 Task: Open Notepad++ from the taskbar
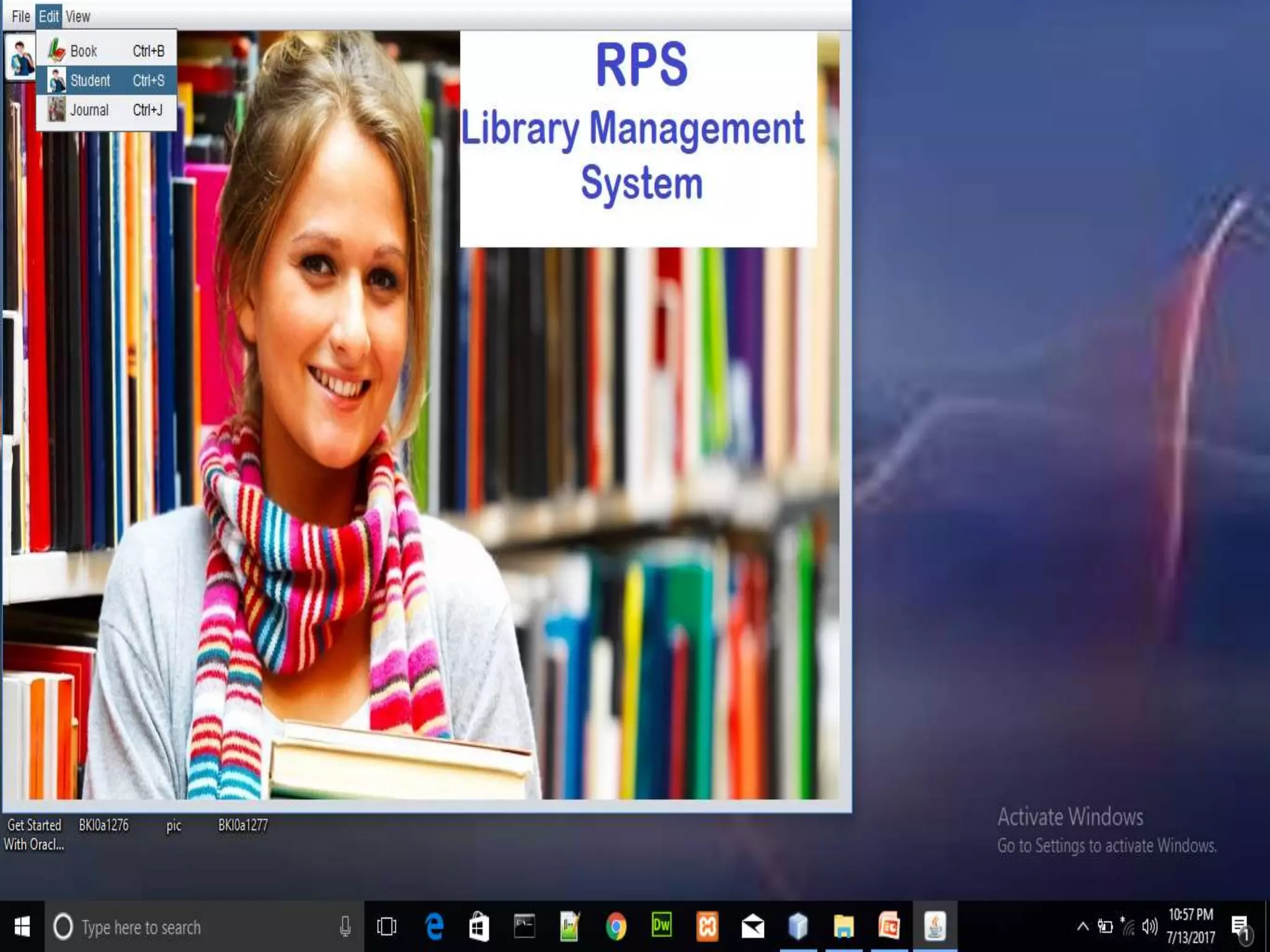570,927
